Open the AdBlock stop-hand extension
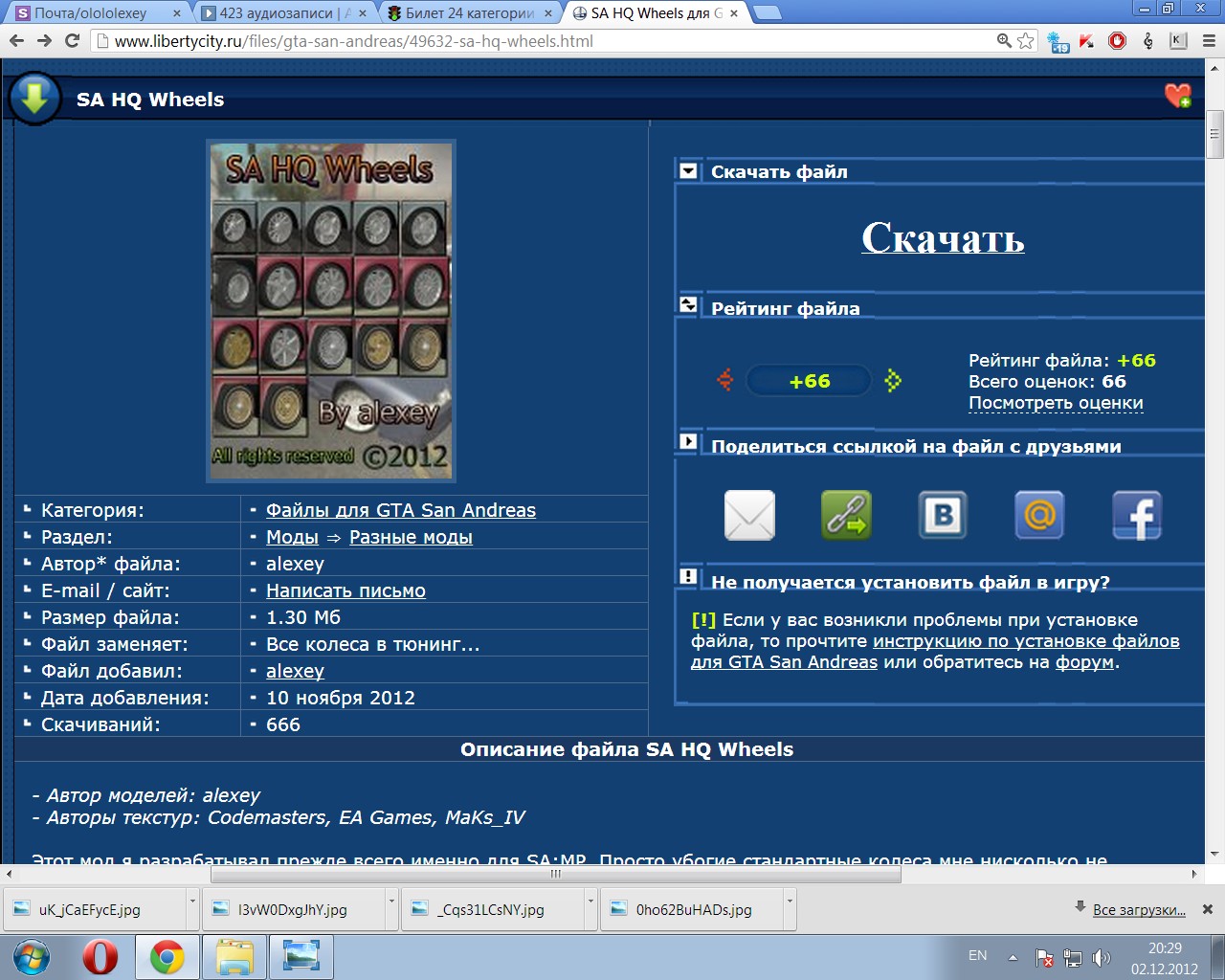This screenshot has width=1225, height=980. (x=1117, y=40)
